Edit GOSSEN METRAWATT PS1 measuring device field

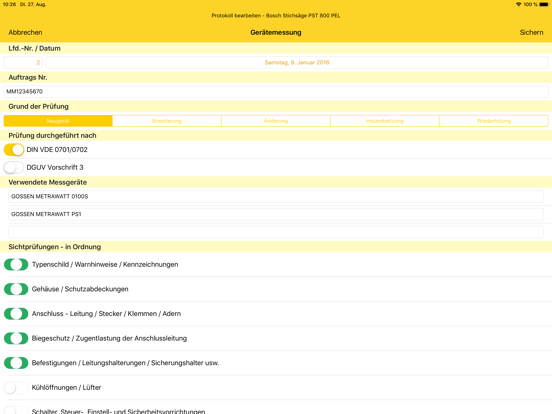coord(276,214)
